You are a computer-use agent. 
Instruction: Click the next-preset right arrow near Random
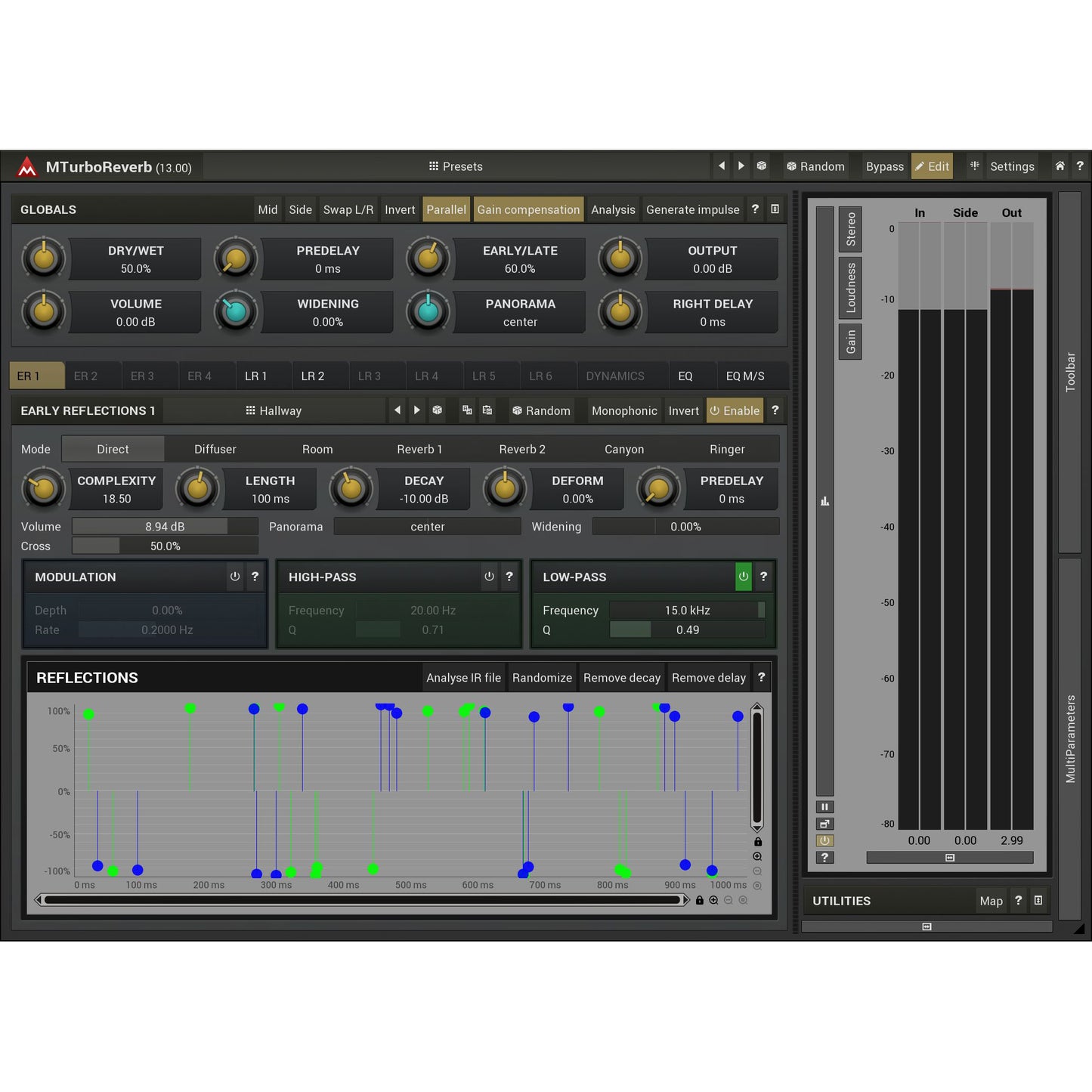(x=741, y=166)
